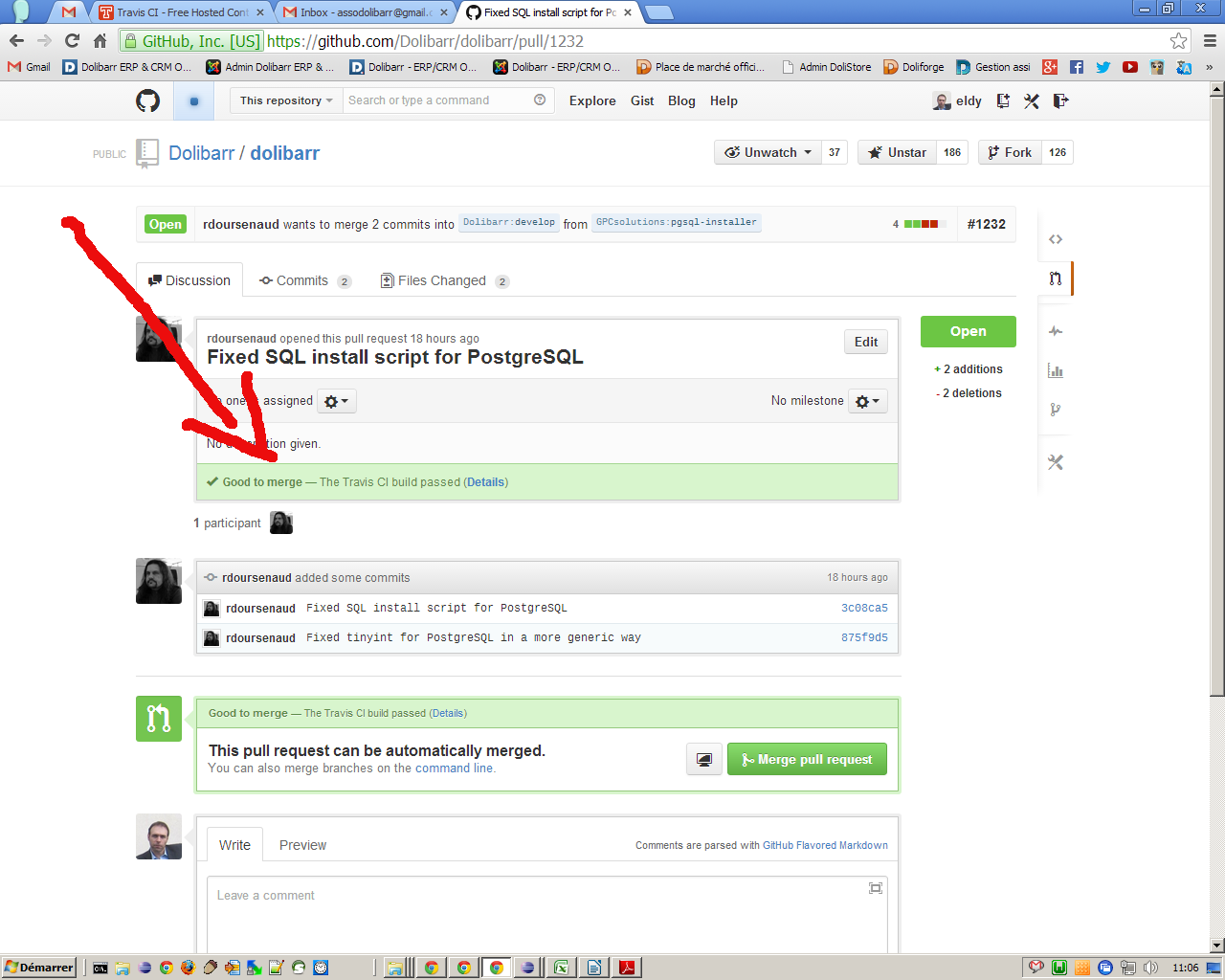Click the participant avatar thumbnail
This screenshot has height=980, width=1225.
(281, 523)
